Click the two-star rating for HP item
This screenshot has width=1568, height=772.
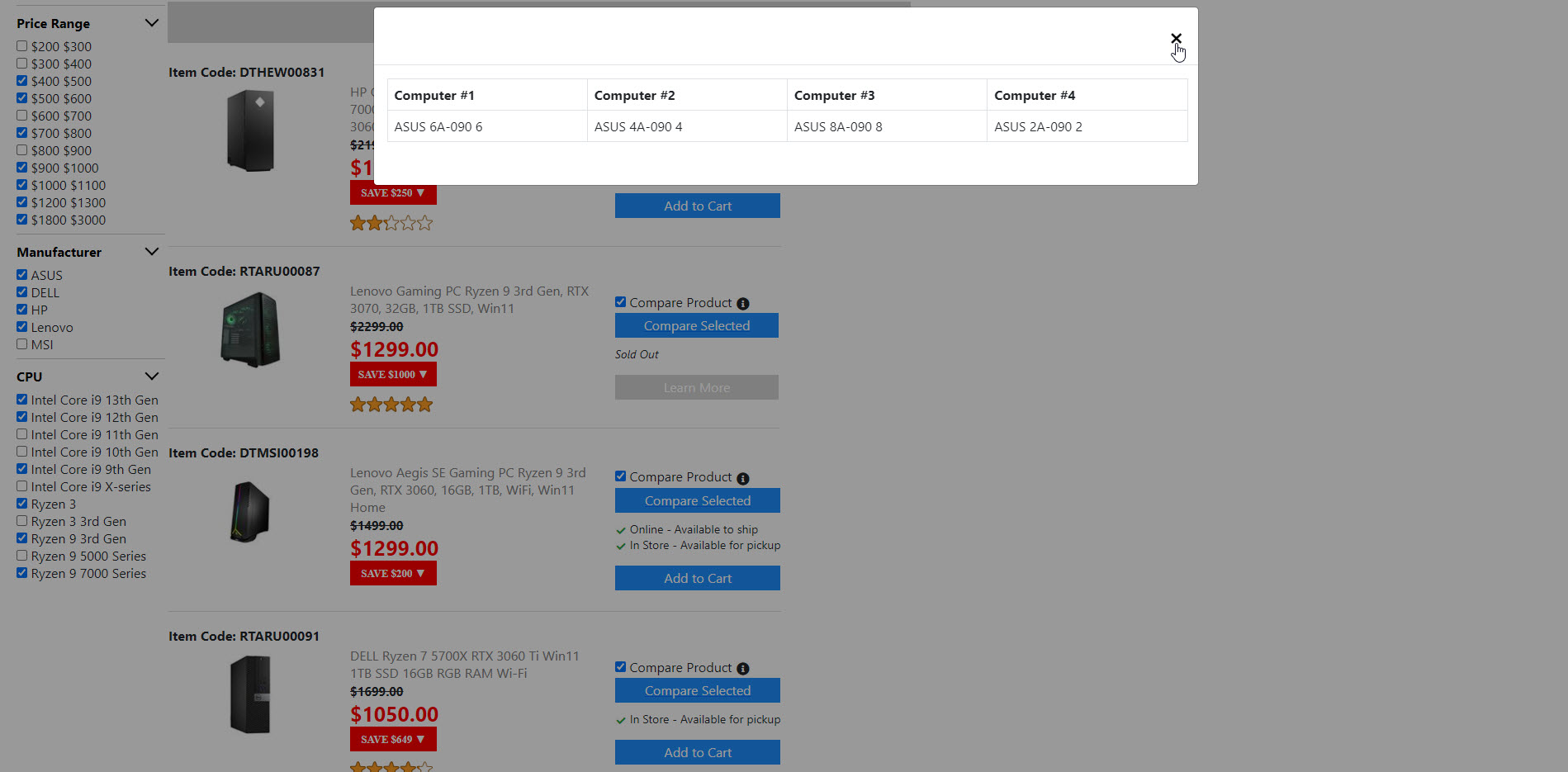(391, 223)
